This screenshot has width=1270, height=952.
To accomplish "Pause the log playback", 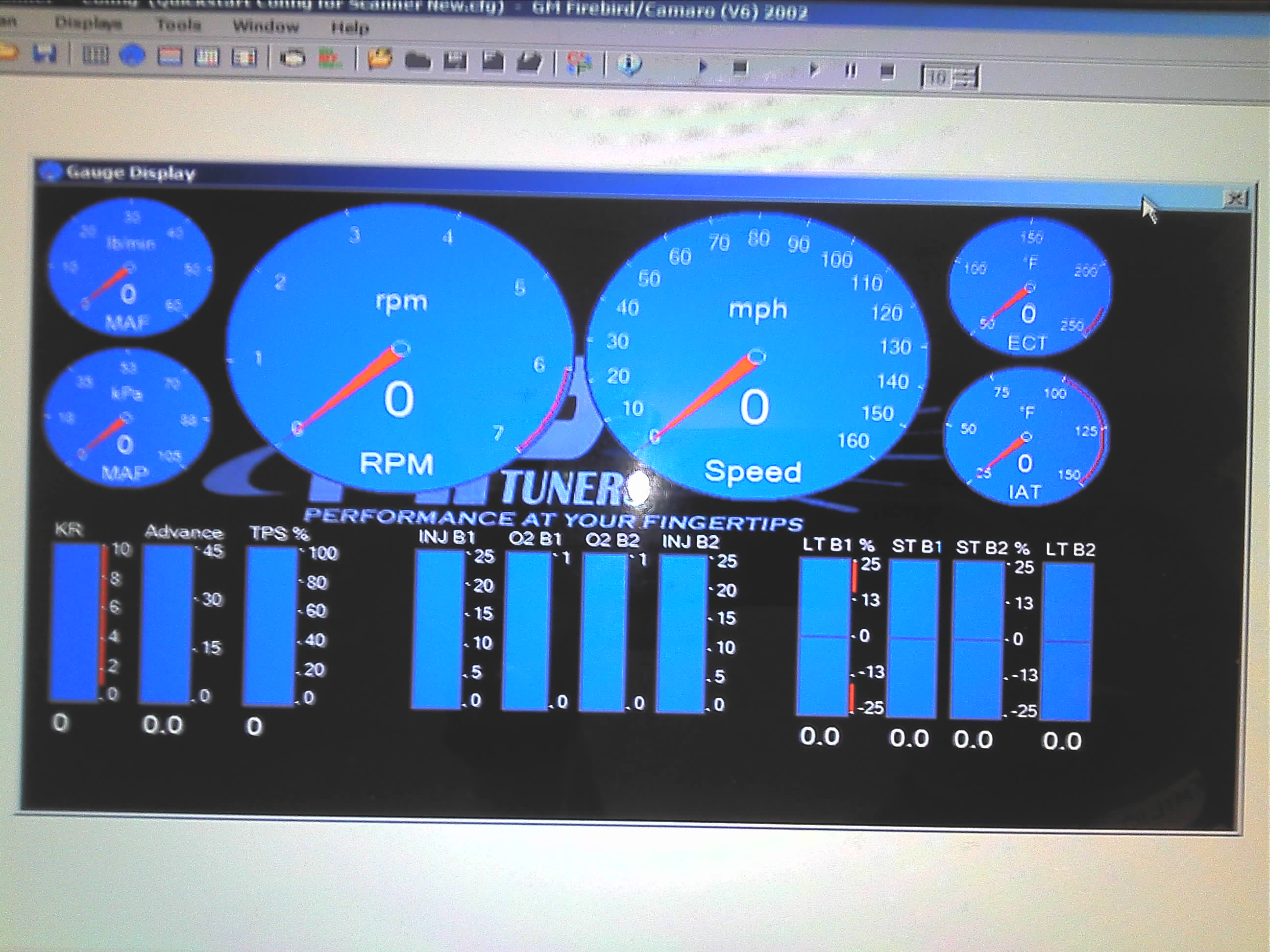I will (x=851, y=71).
